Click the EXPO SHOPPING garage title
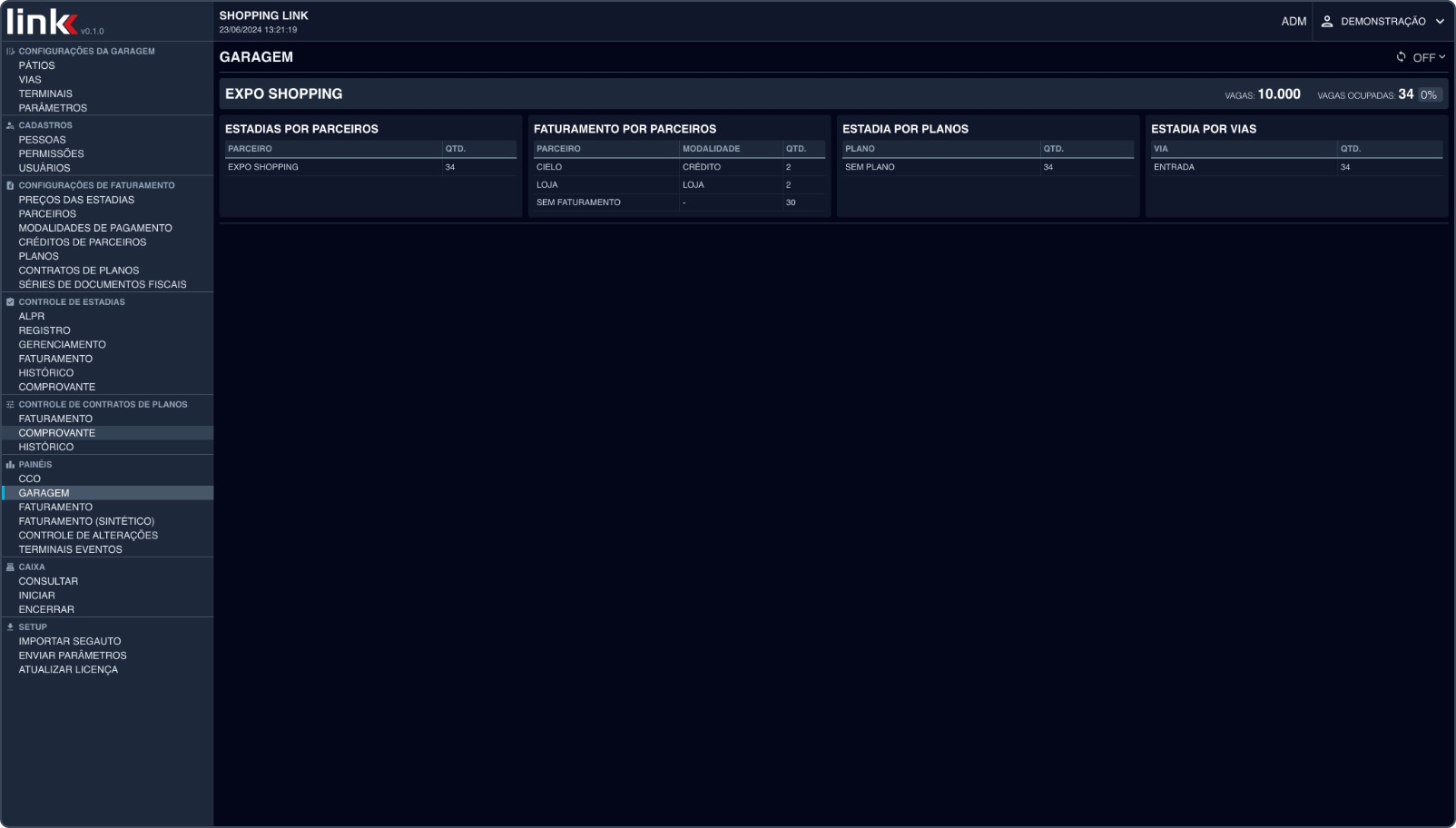Image resolution: width=1456 pixels, height=828 pixels. coord(284,94)
